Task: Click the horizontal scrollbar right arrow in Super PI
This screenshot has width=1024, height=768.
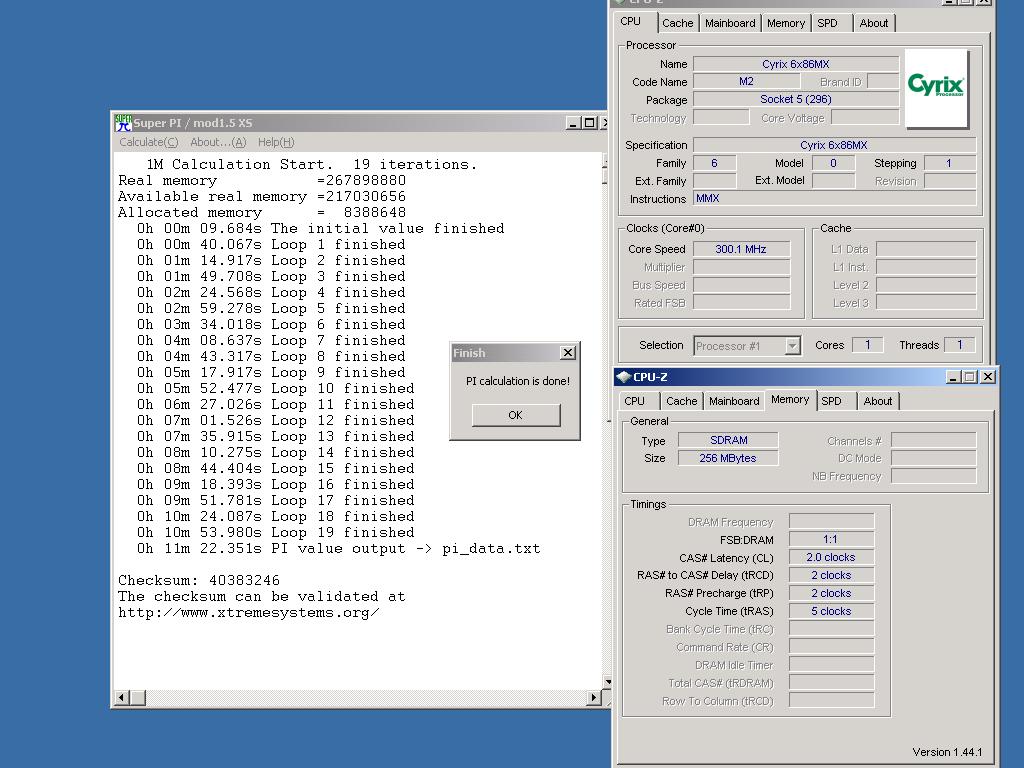Action: tap(594, 697)
